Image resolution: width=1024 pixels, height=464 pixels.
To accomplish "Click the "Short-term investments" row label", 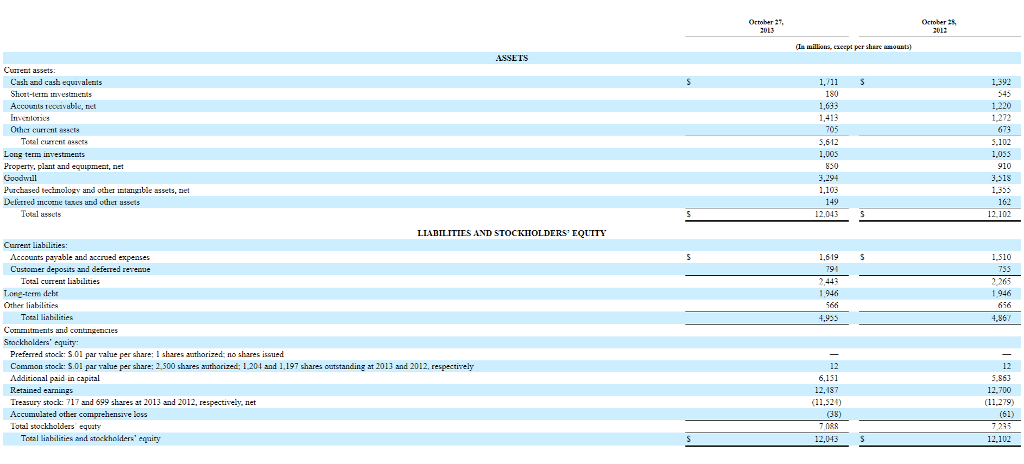I will (51, 94).
